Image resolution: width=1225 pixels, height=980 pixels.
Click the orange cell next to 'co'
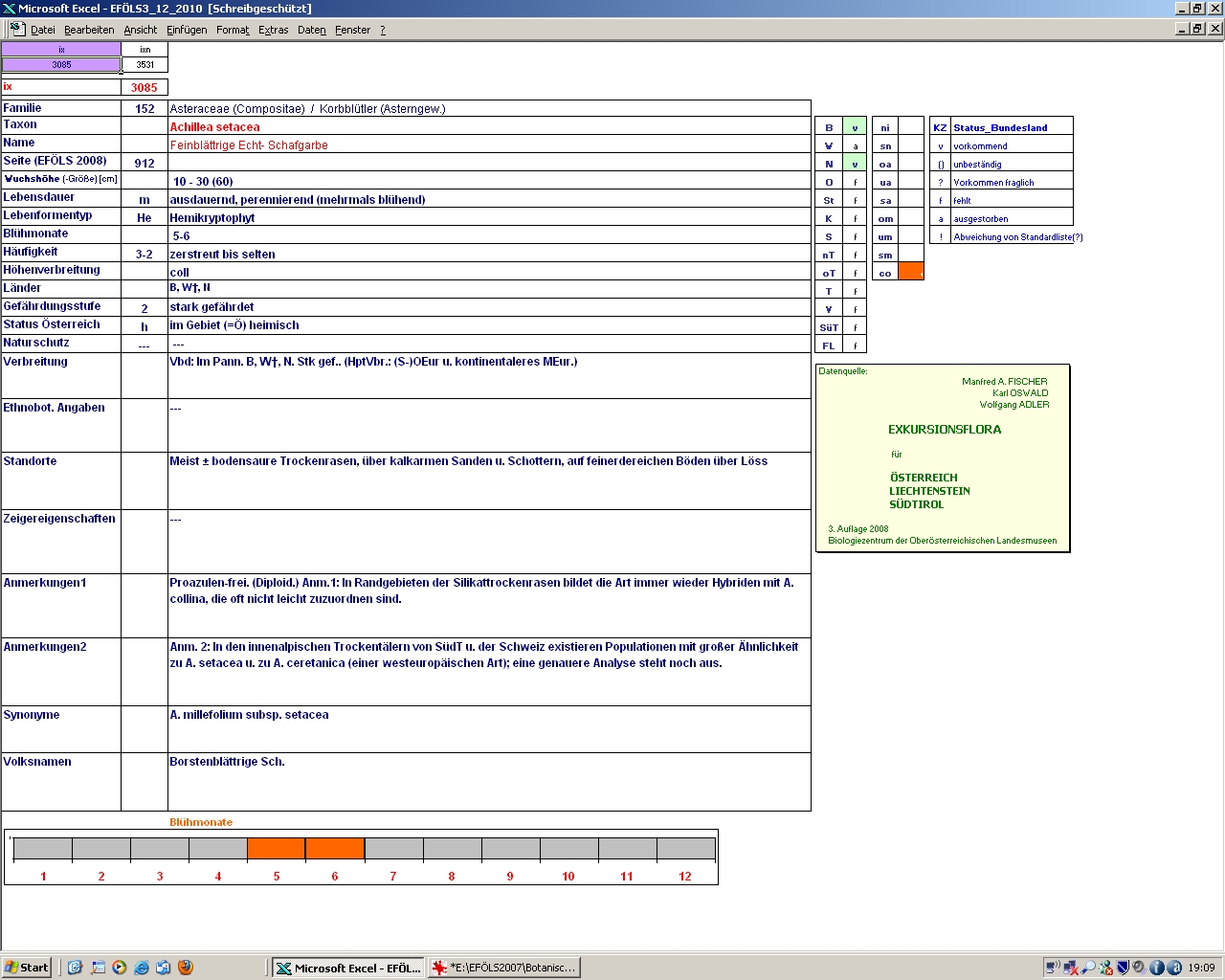(911, 272)
